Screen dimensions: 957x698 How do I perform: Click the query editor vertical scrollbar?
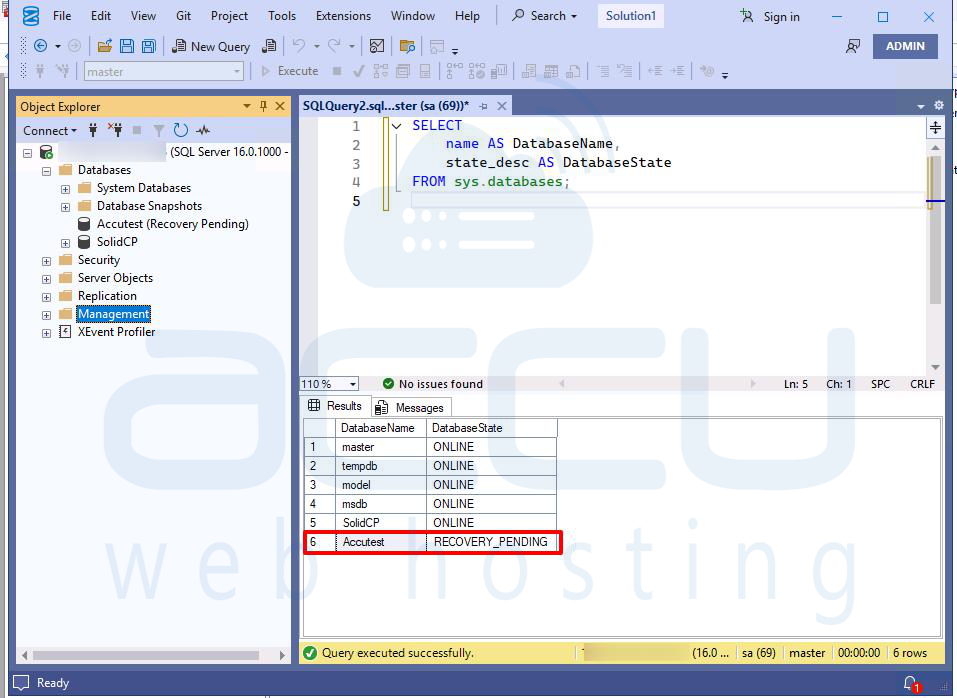pos(935,230)
